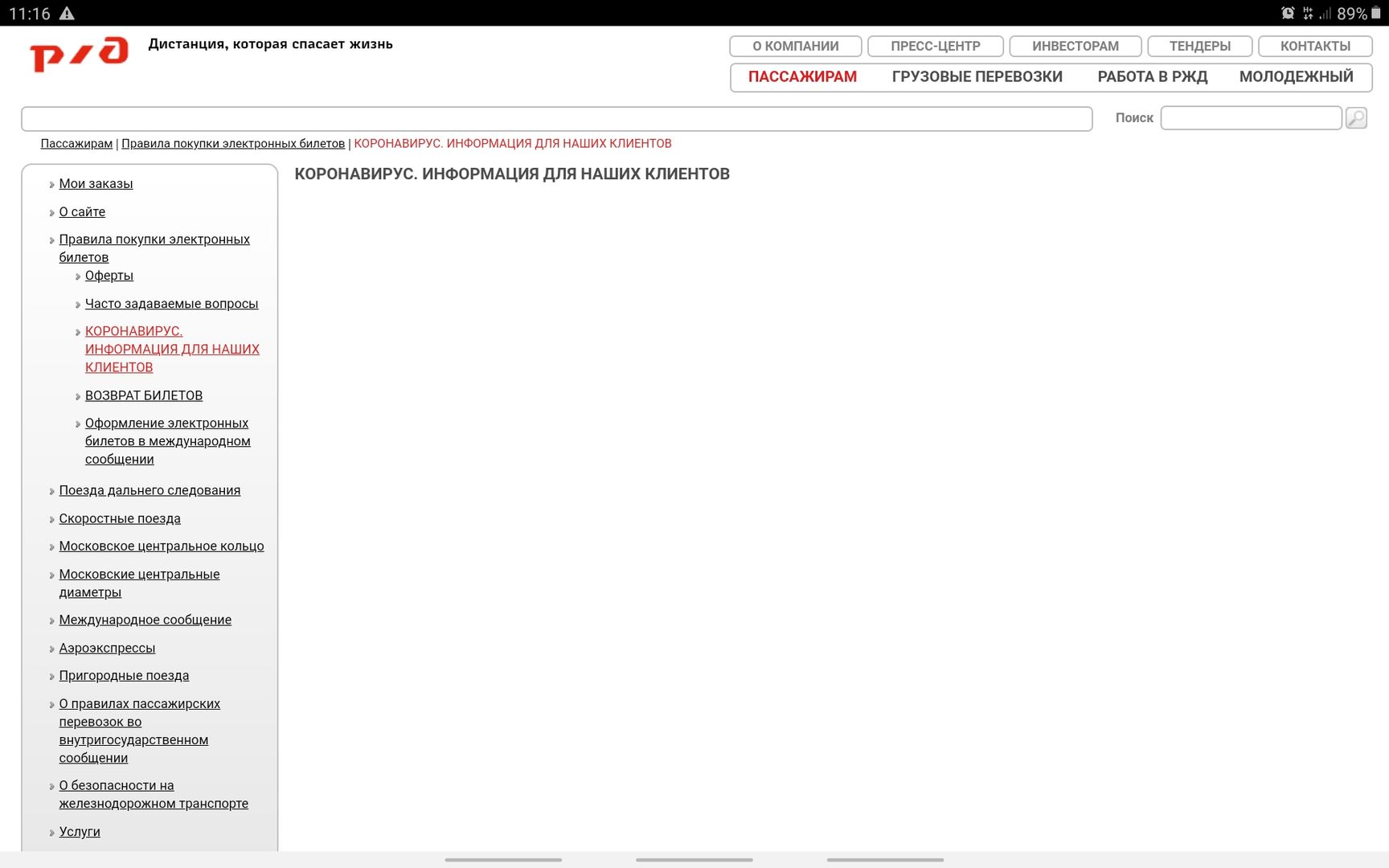Open the ПРЕСС-ЦЕНТР page
The height and width of the screenshot is (868, 1389).
935,47
